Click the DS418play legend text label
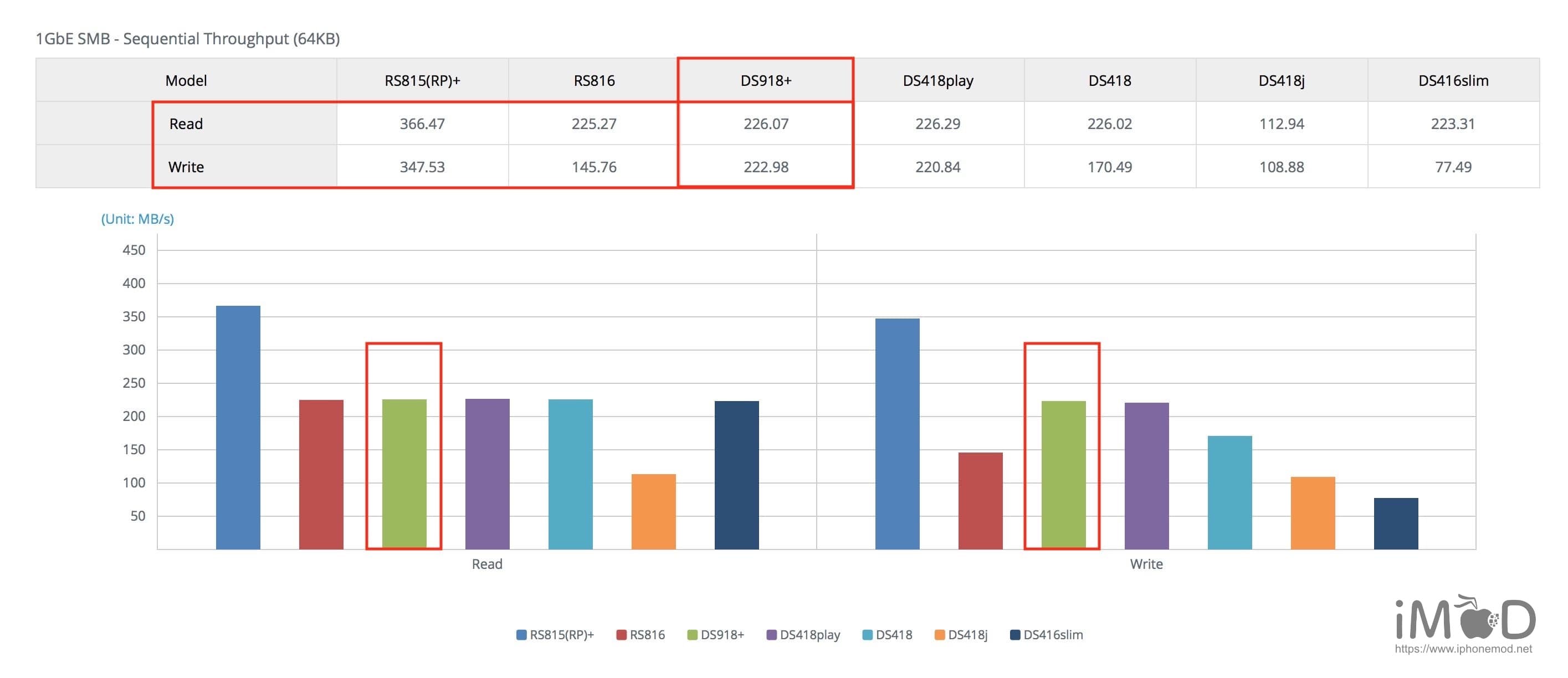Viewport: 1568px width, 678px height. pyautogui.click(x=809, y=635)
